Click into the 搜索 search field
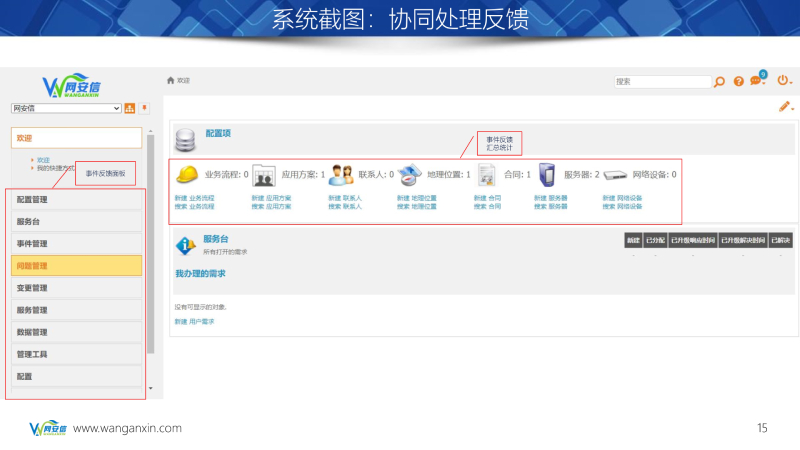800x450 pixels. point(661,82)
